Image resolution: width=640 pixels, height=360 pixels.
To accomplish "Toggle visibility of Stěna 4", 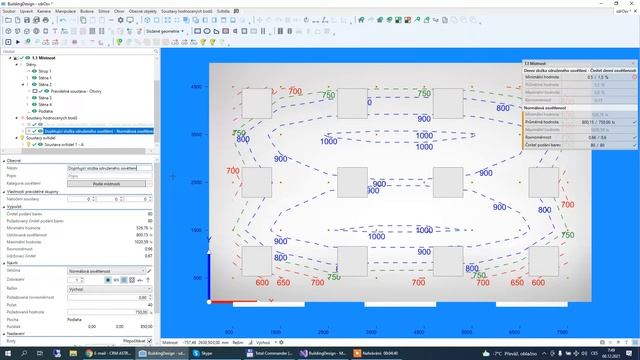I will tap(35, 104).
